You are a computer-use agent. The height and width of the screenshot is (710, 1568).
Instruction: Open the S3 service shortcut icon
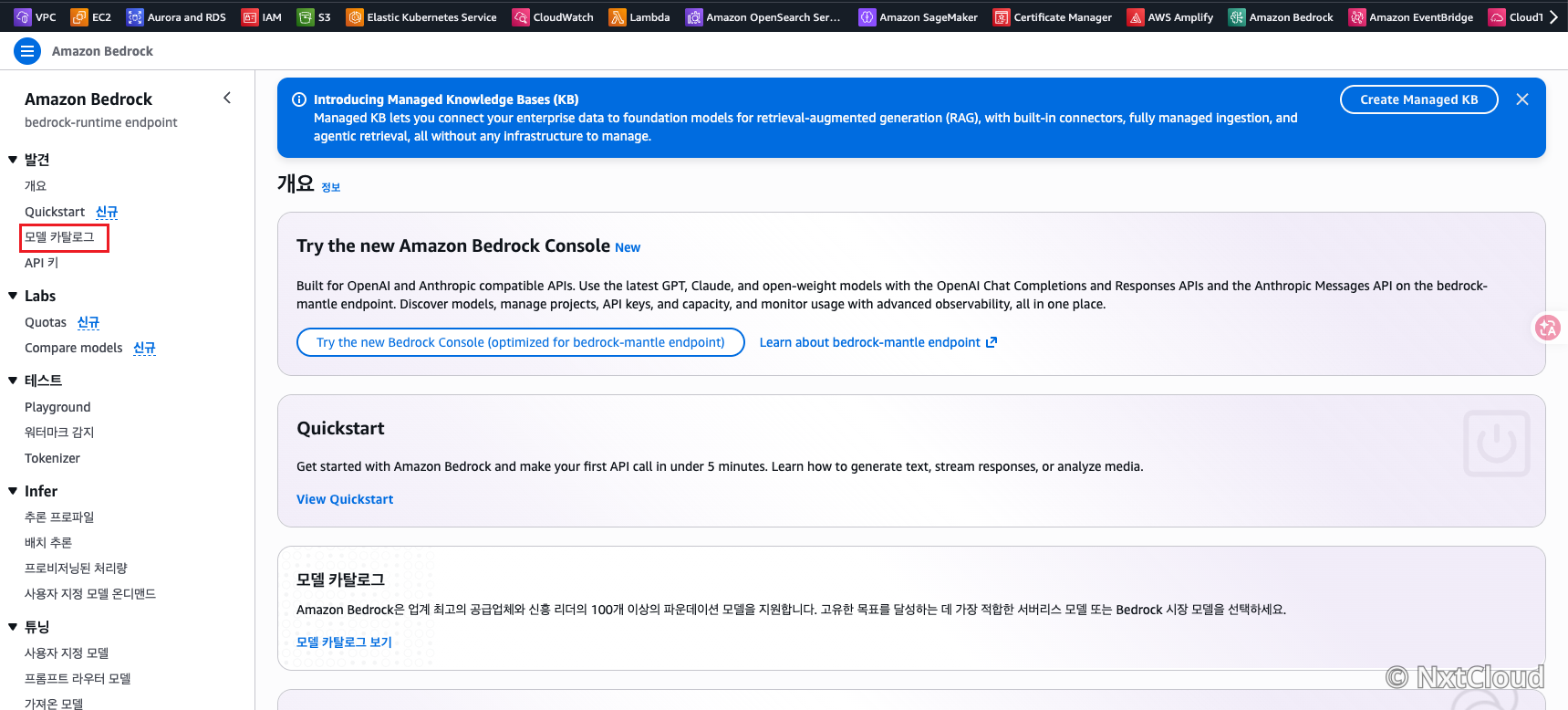(306, 17)
